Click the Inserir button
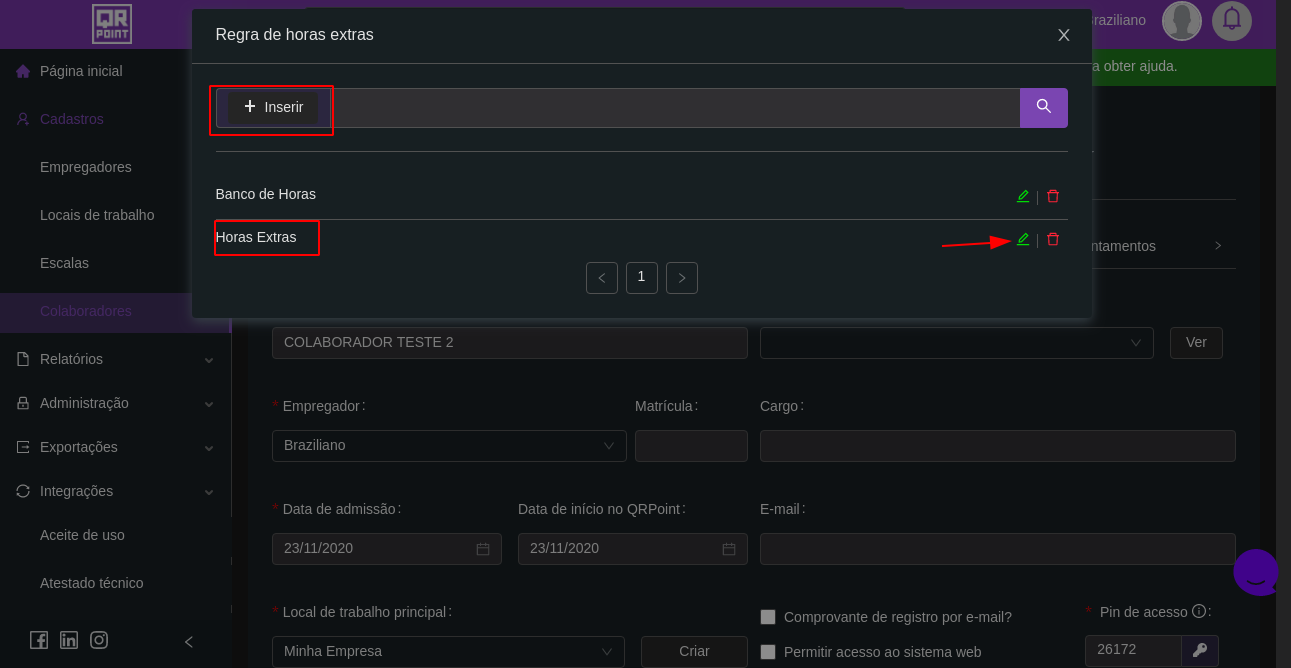Screen dimensions: 1291x668 [x=273, y=107]
